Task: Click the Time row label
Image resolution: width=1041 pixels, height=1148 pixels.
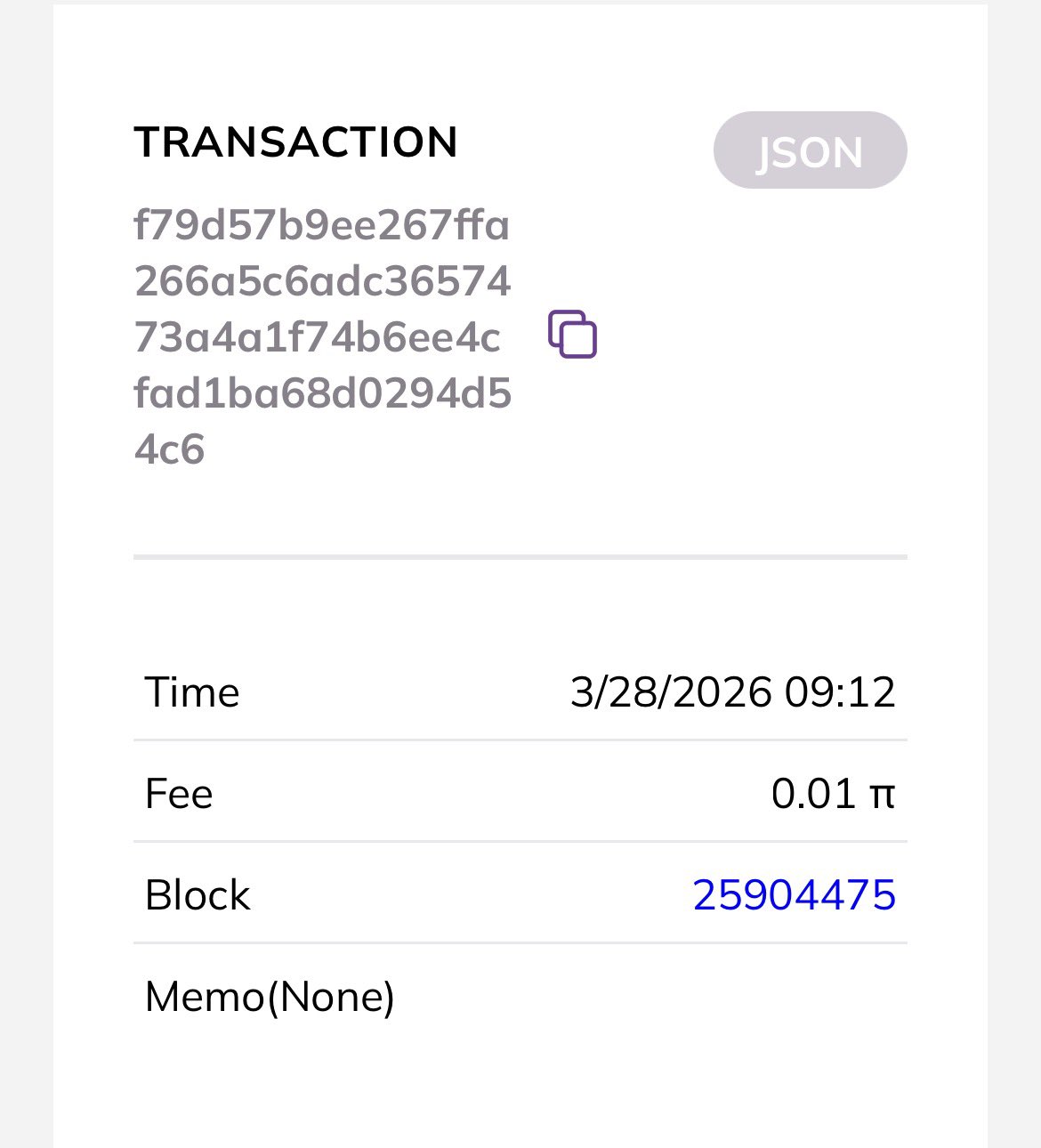Action: (192, 692)
